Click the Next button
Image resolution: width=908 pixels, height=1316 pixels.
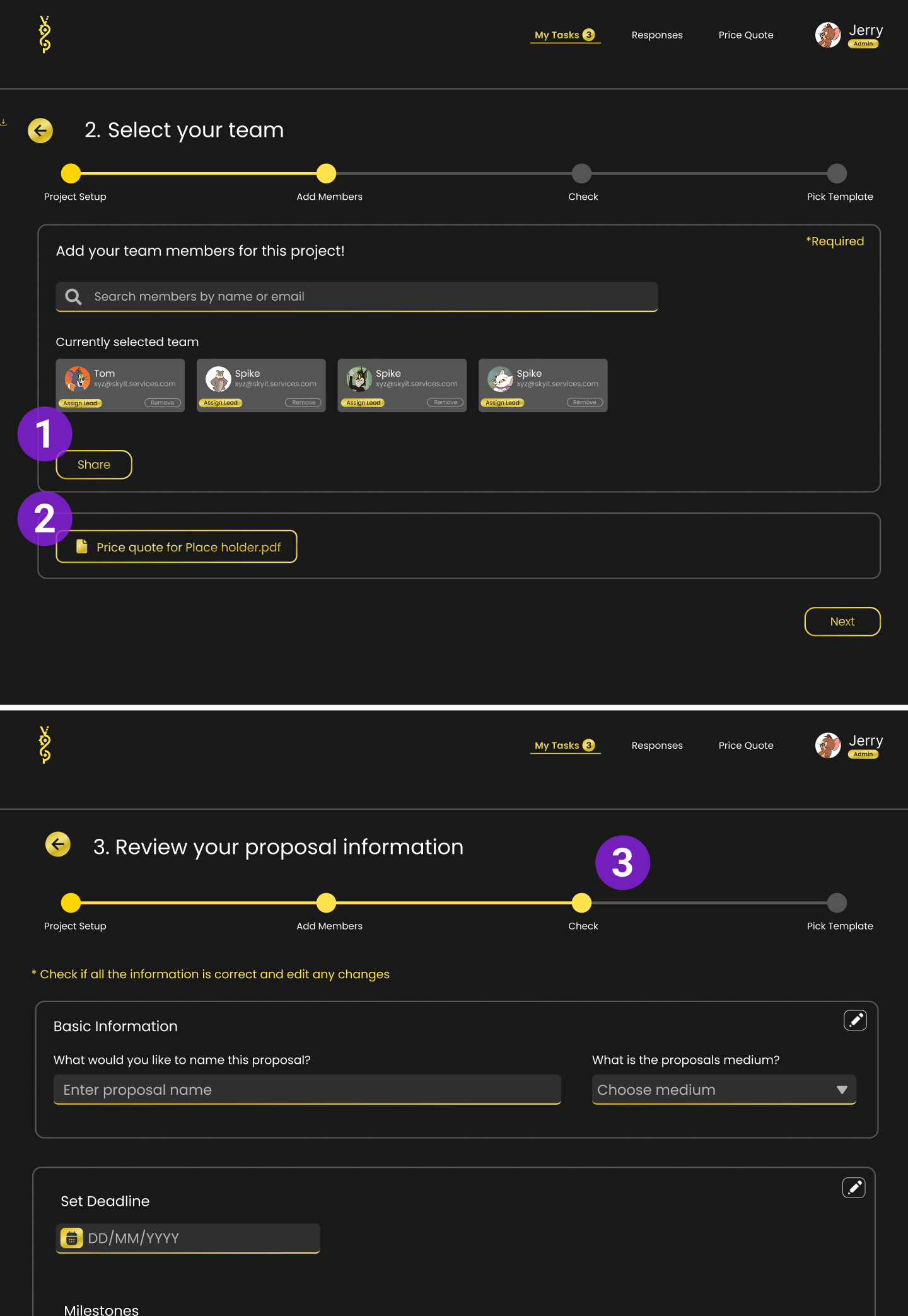coord(842,621)
